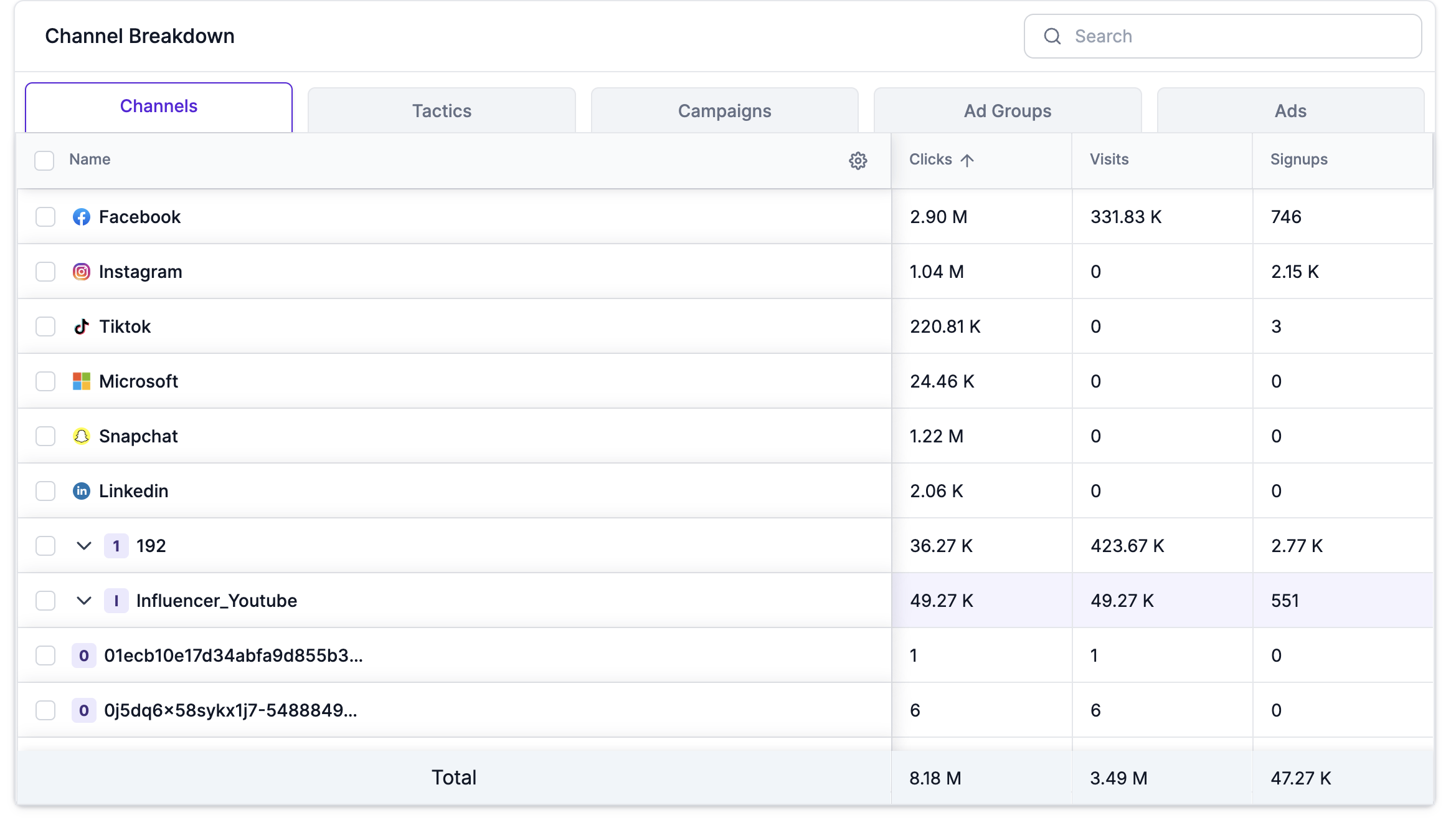
Task: Click the Signups column header
Action: click(x=1298, y=160)
